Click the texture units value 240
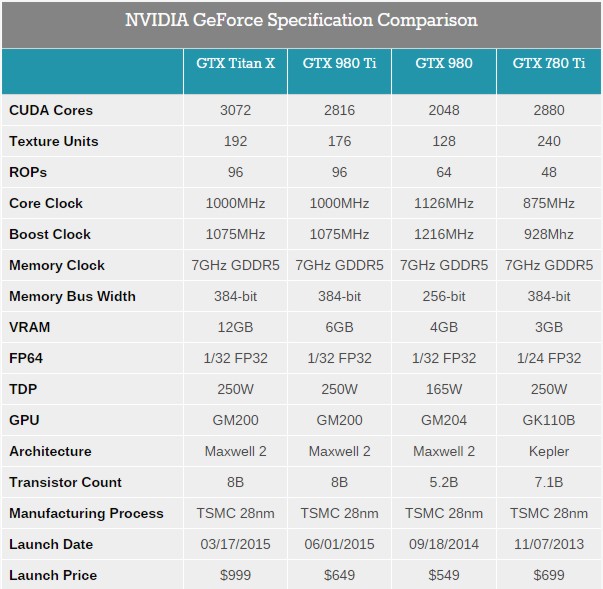Viewport: 603px width, 589px height. (x=549, y=141)
